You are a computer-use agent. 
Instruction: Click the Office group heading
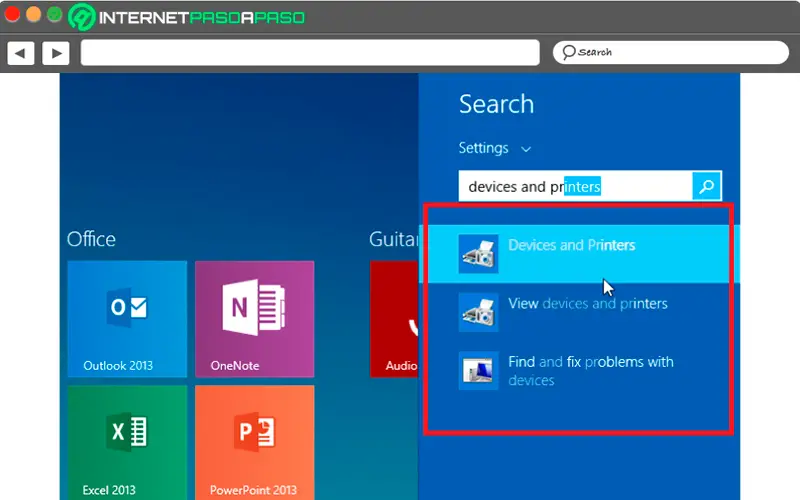[x=91, y=239]
